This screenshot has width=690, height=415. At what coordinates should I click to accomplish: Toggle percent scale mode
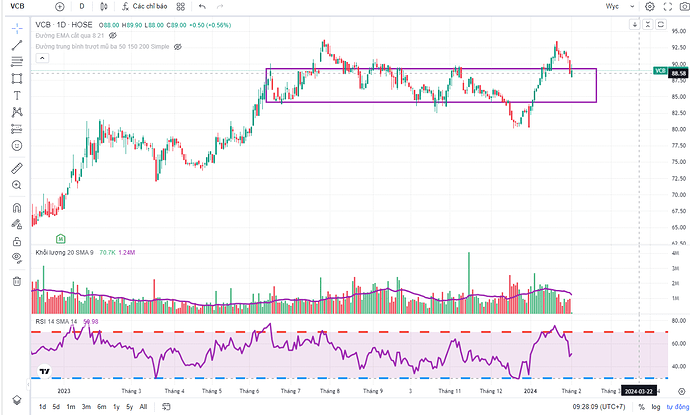point(641,407)
